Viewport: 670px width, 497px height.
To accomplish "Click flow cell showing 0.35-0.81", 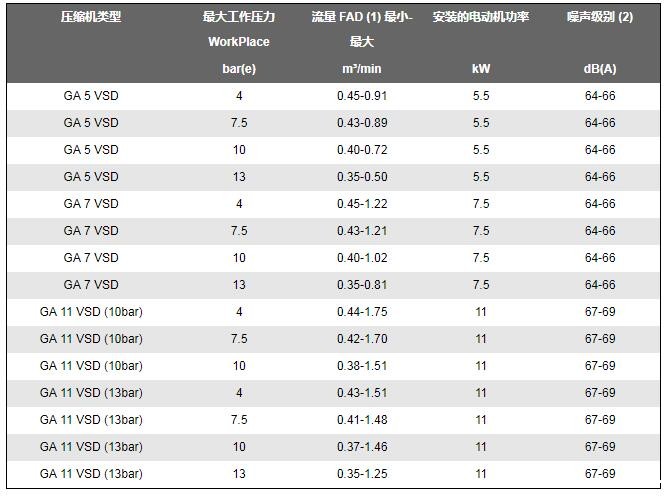I will (361, 285).
